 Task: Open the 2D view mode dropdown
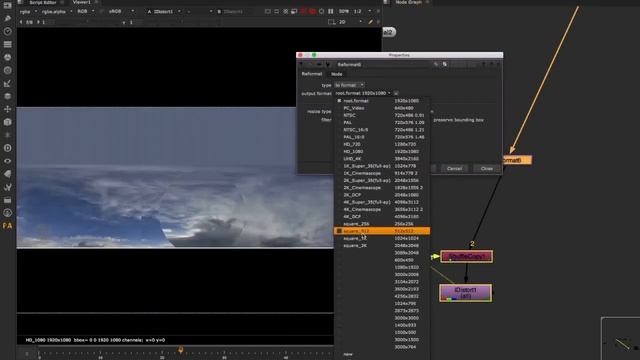[350, 22]
